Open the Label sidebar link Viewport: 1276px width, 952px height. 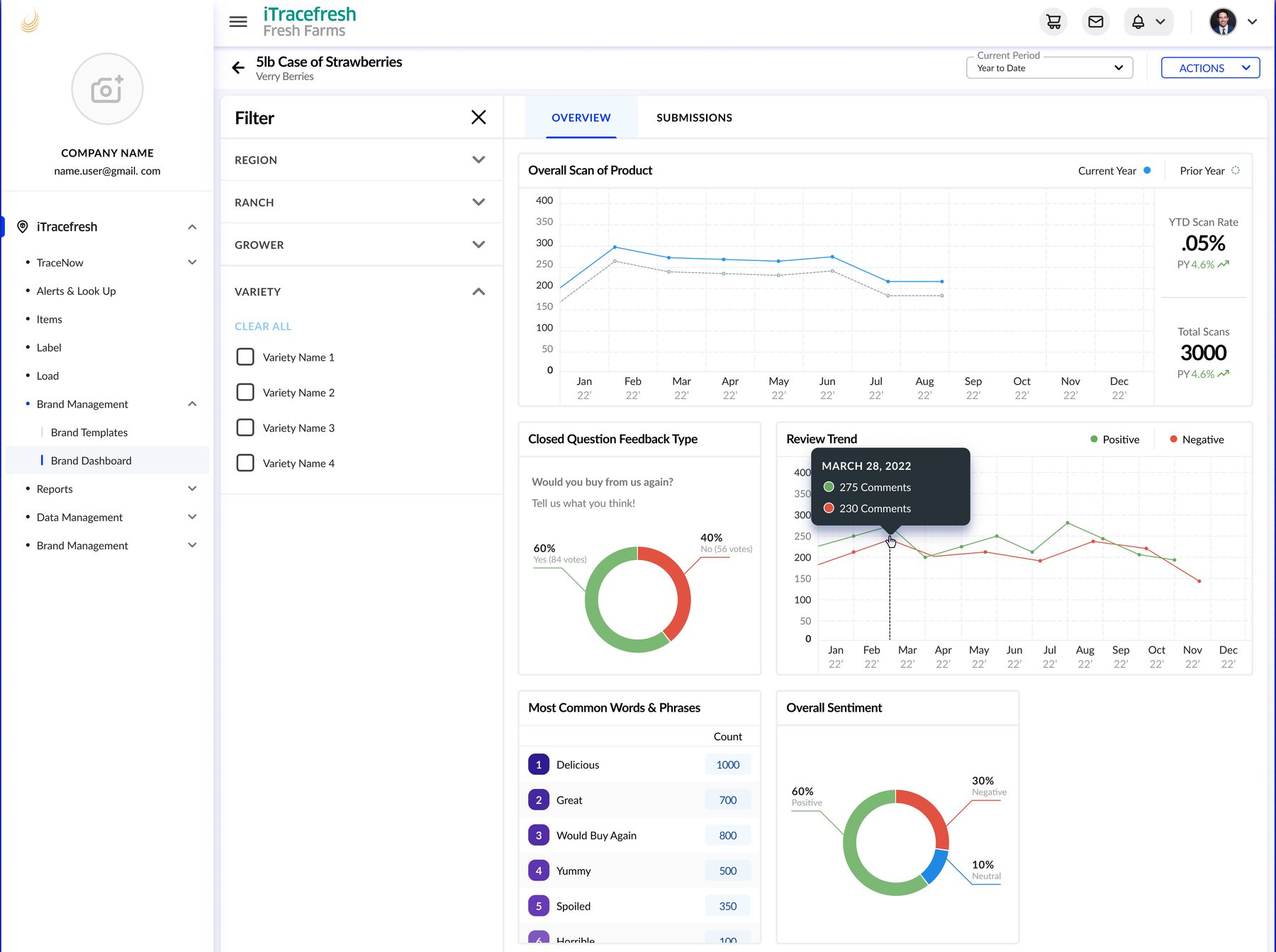coord(49,347)
